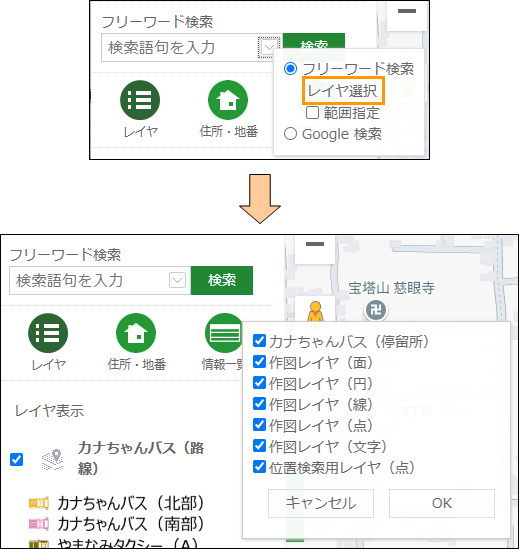
Task: Click the レイヤ list icon in the lower panel
Action: coord(48,333)
